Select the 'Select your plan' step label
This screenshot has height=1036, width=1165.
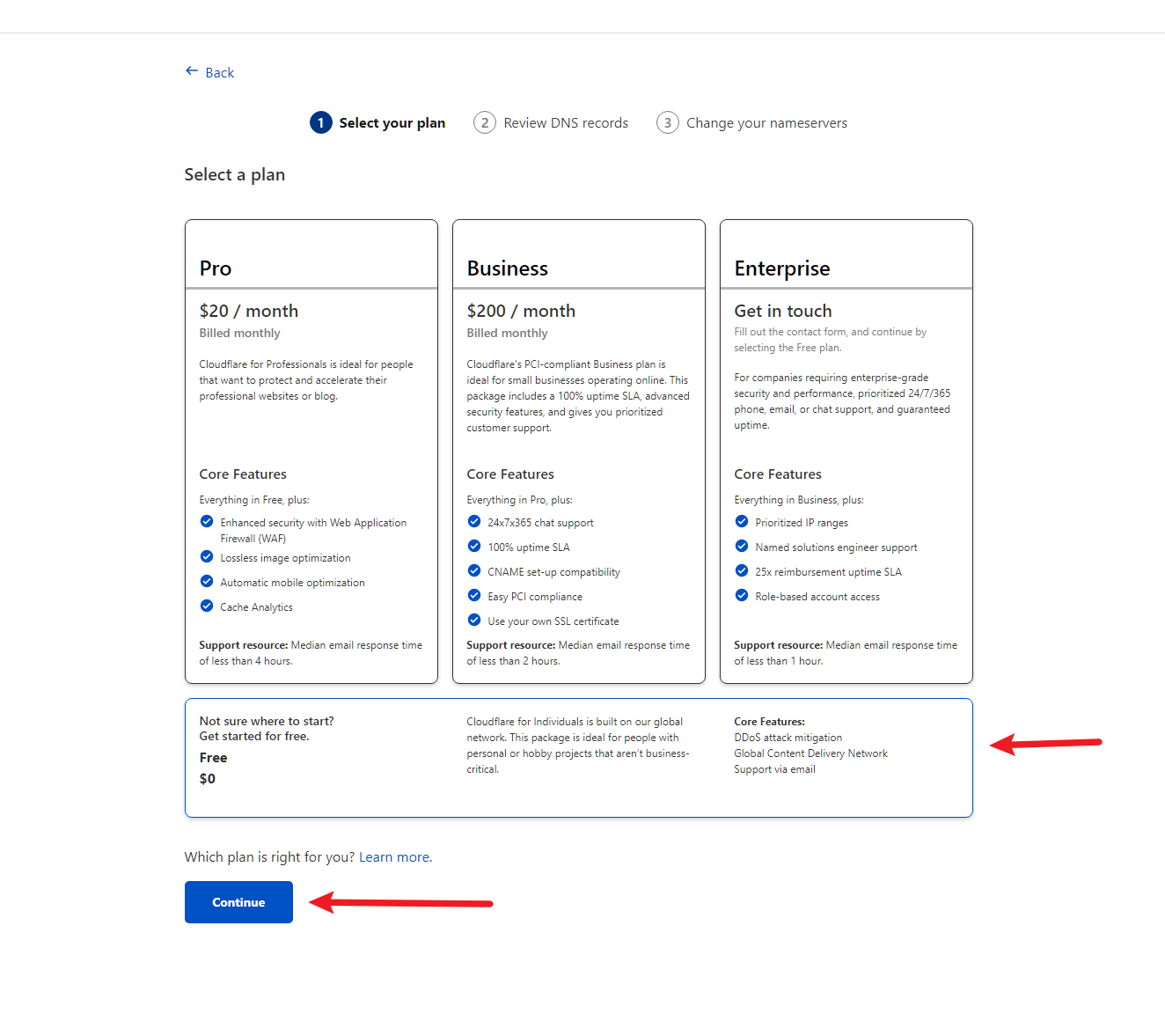pos(392,123)
